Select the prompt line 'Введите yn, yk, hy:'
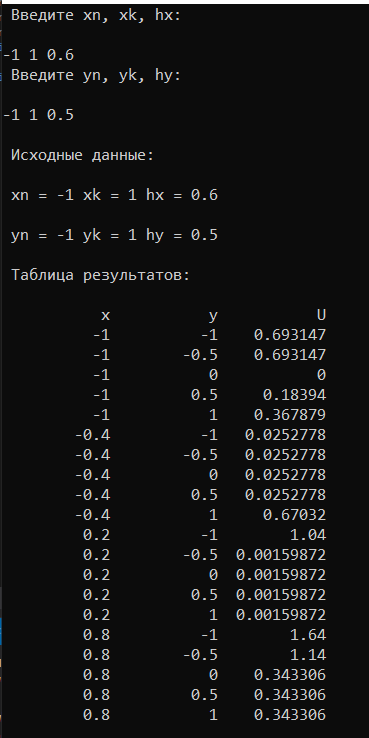Viewport: 369px width, 738px height. tap(96, 75)
